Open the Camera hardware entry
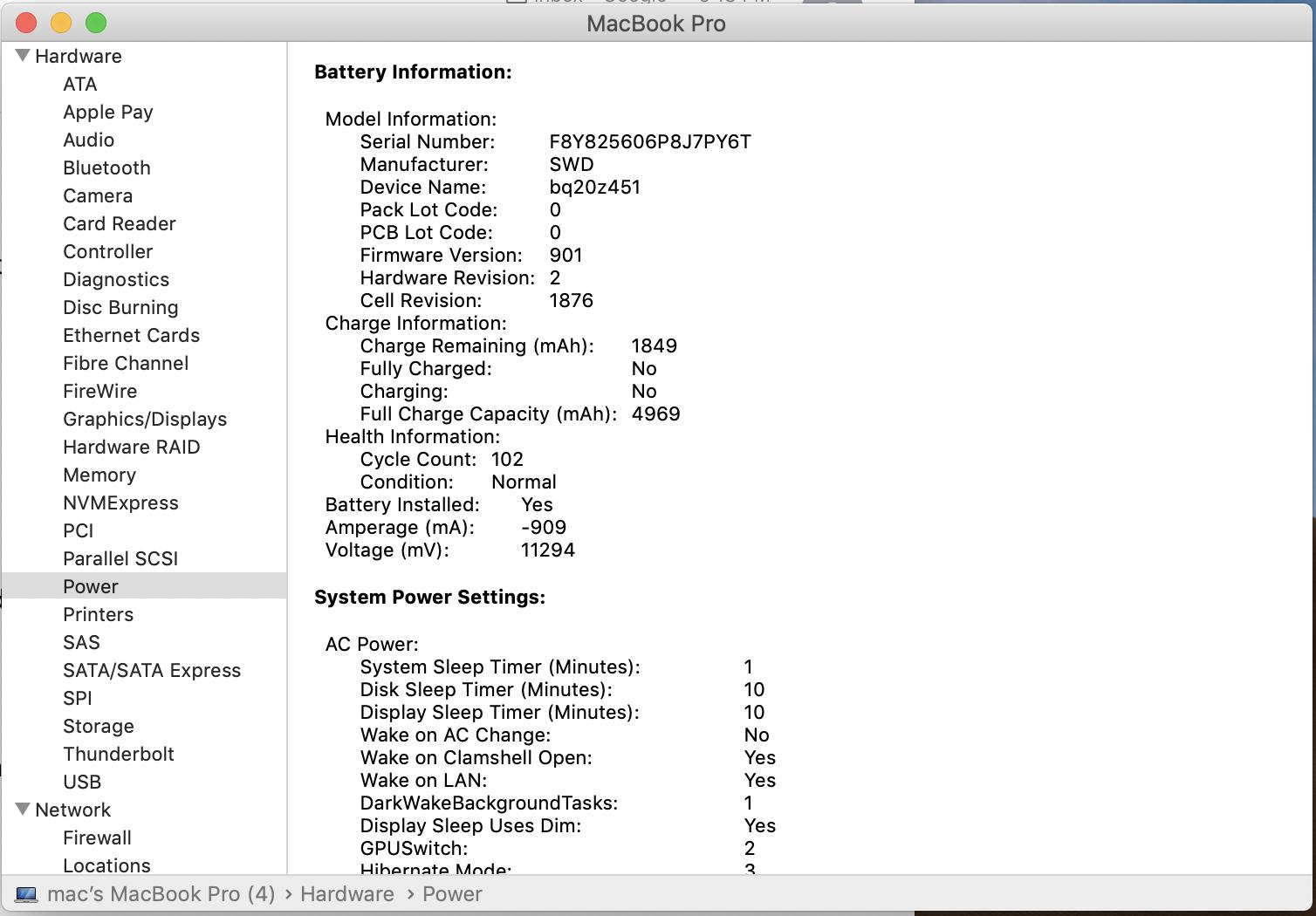1316x916 pixels. point(98,195)
